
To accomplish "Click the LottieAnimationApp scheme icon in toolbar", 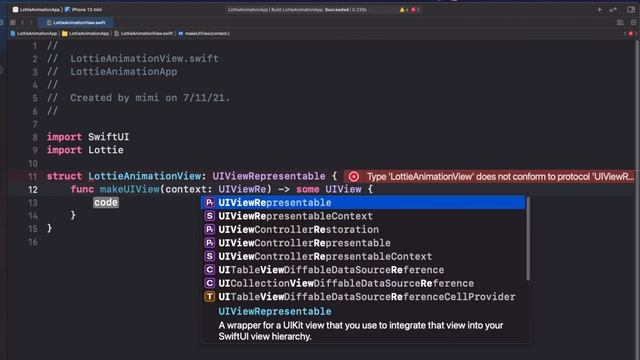I will point(16,9).
